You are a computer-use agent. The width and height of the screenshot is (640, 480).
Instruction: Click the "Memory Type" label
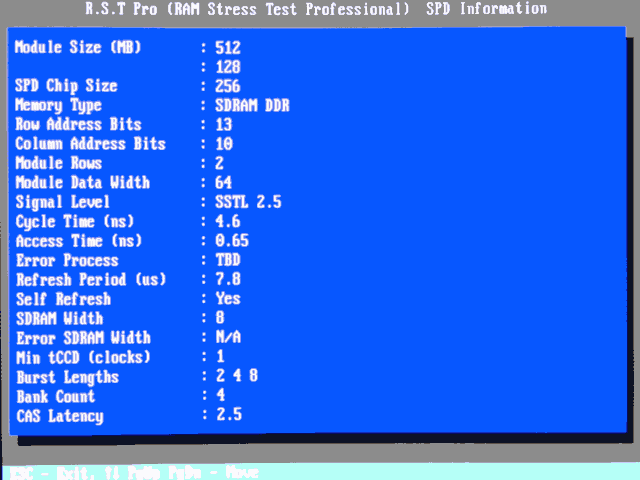click(58, 106)
